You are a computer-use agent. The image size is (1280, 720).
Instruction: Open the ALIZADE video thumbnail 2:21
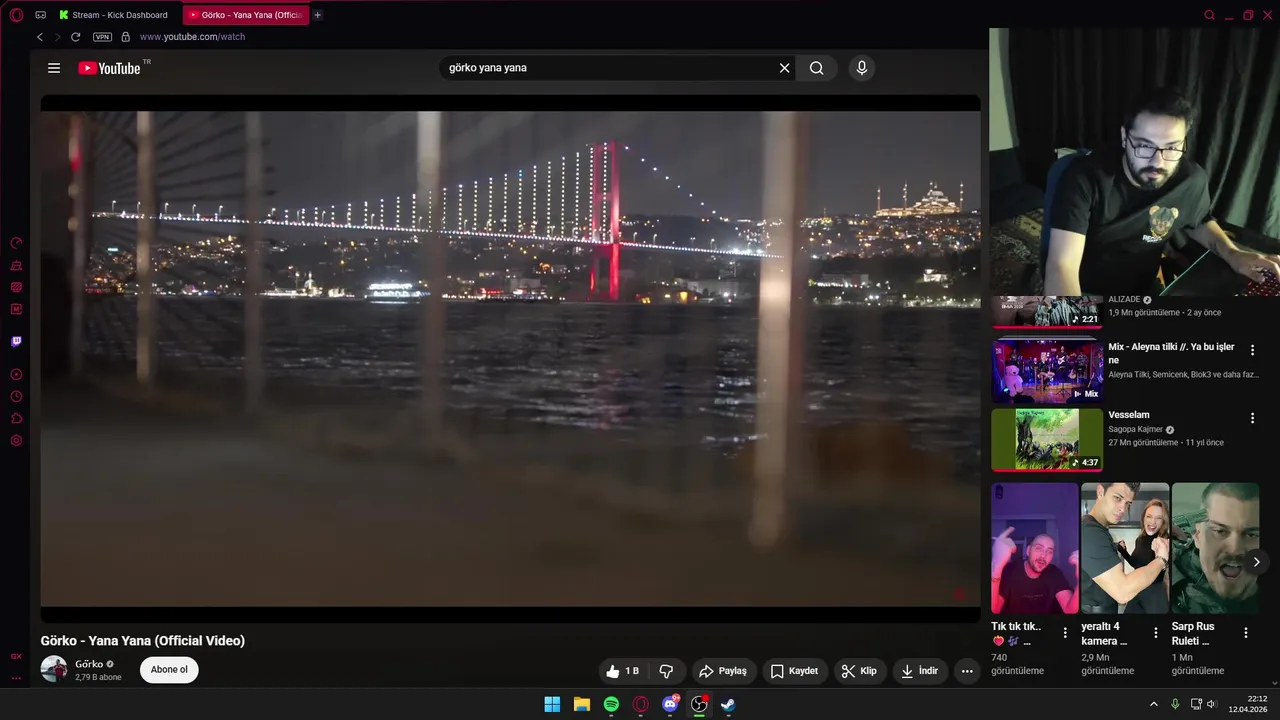click(x=1047, y=311)
